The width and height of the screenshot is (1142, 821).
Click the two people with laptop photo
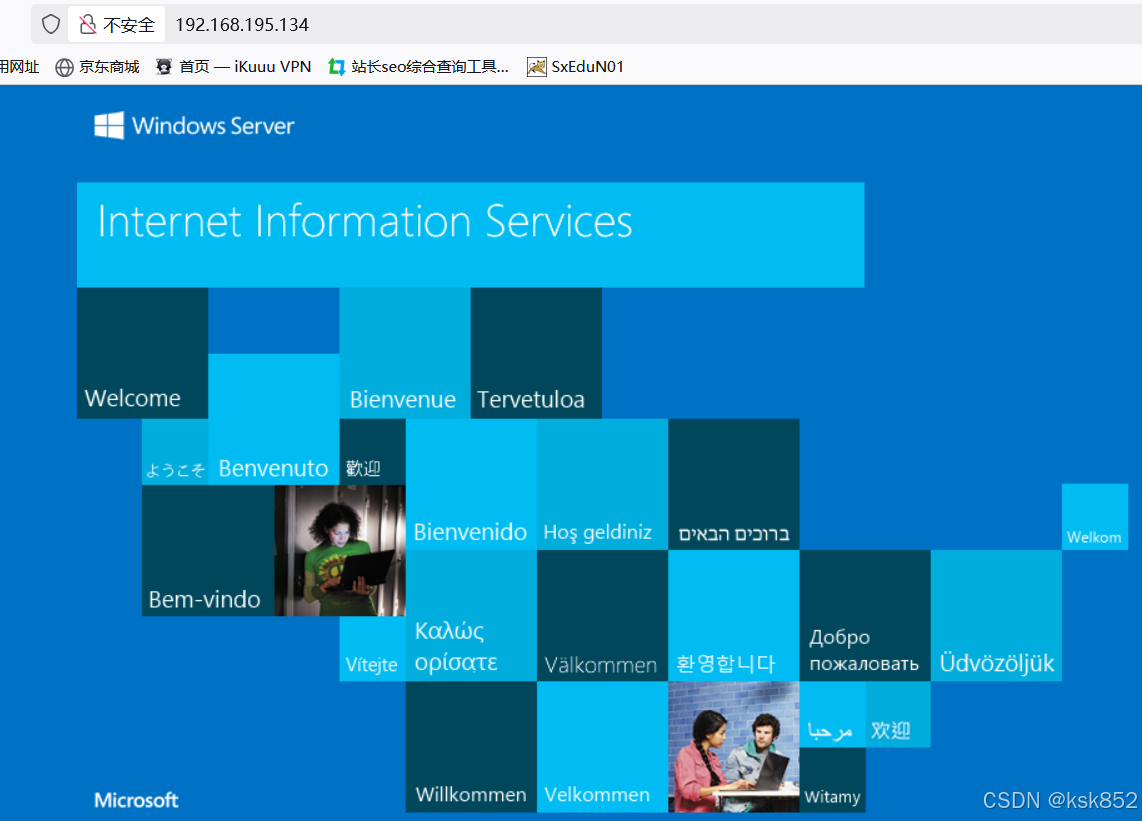(734, 747)
